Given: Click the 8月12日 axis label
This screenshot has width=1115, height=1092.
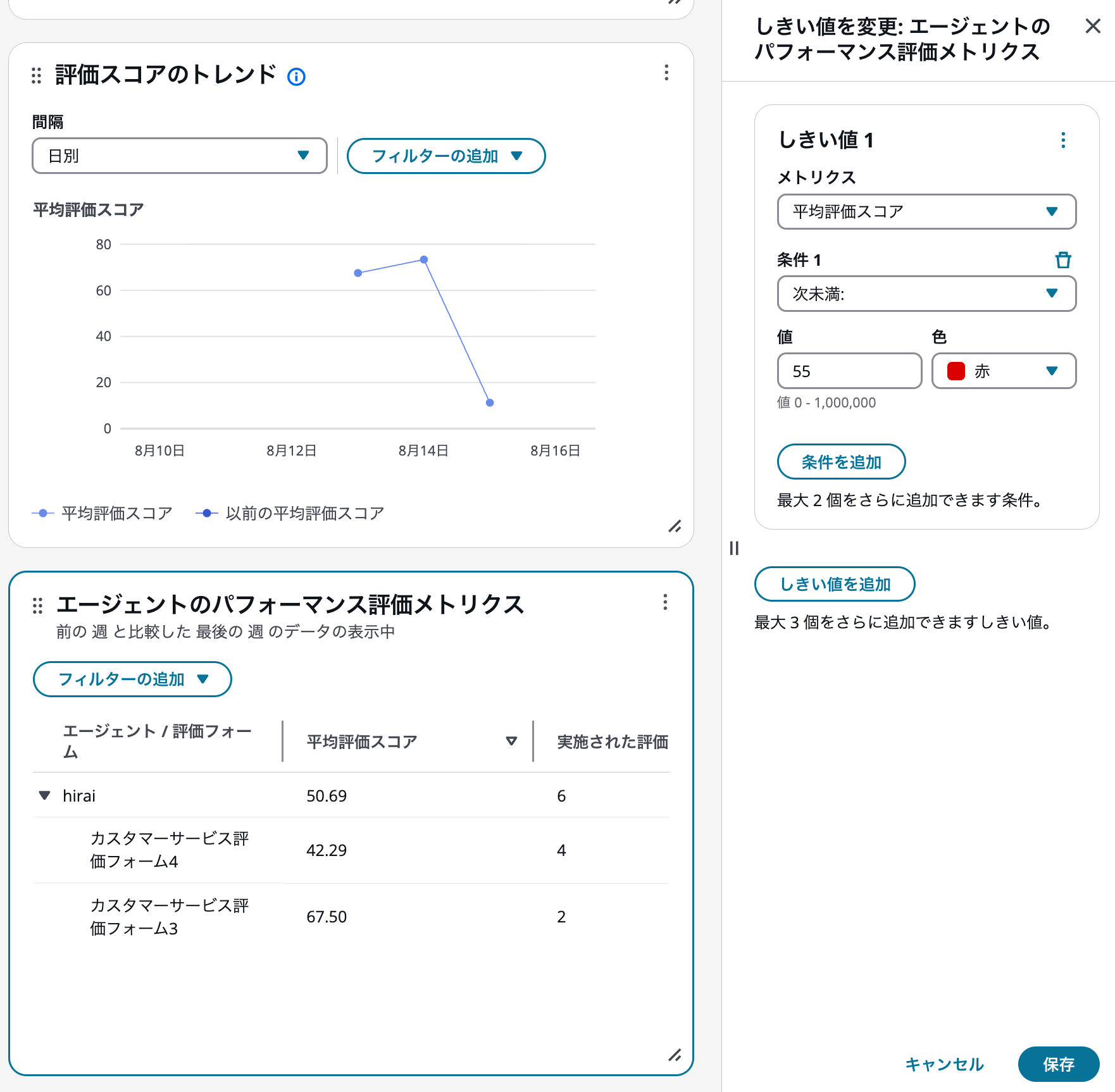Looking at the screenshot, I should (291, 450).
